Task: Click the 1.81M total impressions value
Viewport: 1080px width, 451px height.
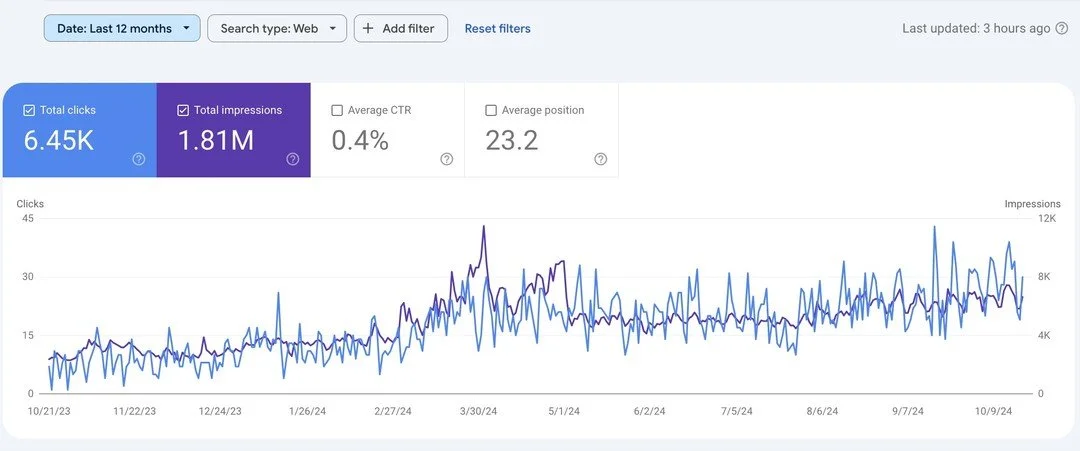Action: pyautogui.click(x=216, y=140)
